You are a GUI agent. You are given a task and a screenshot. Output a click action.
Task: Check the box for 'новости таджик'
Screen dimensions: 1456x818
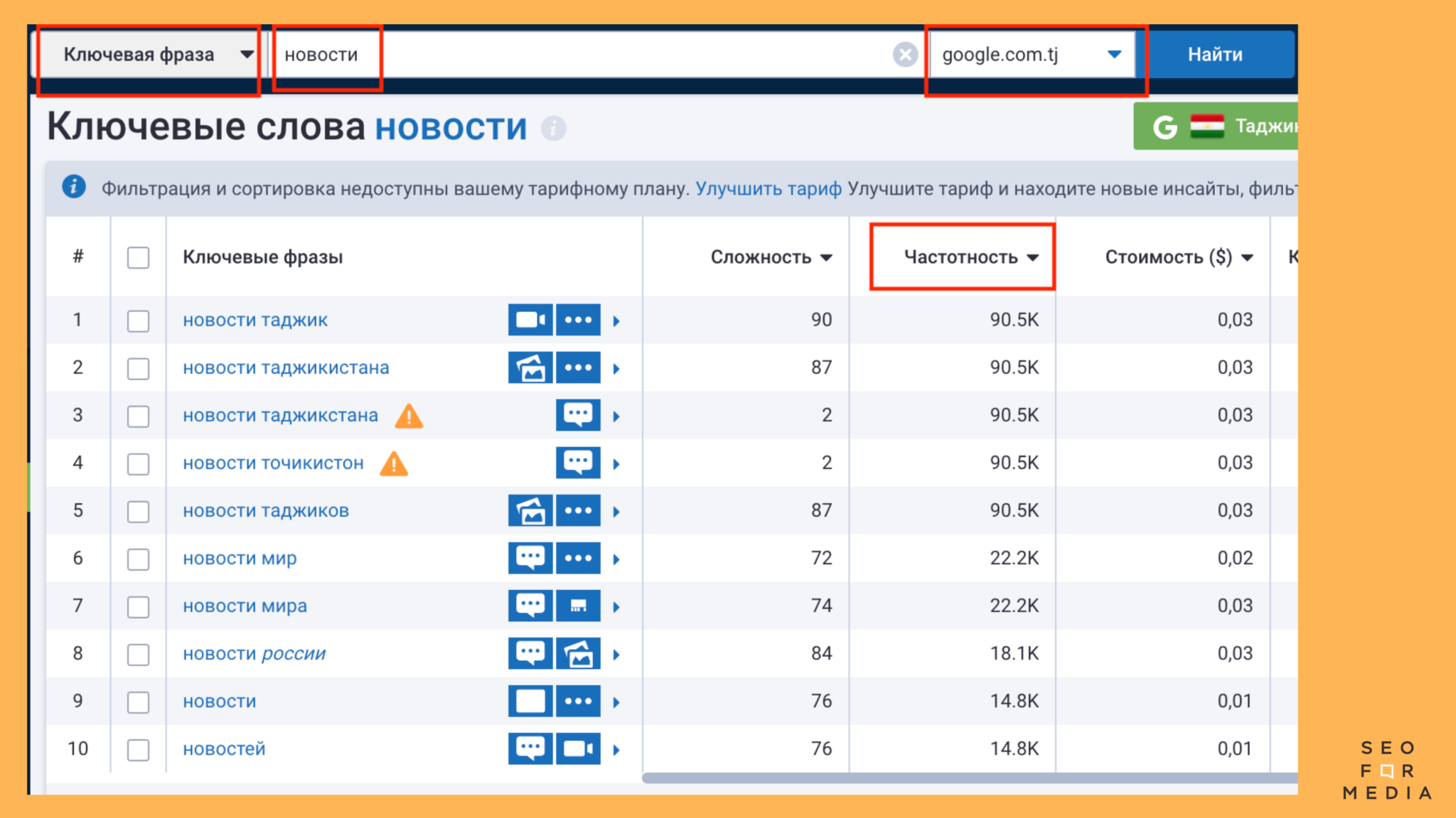click(x=138, y=321)
